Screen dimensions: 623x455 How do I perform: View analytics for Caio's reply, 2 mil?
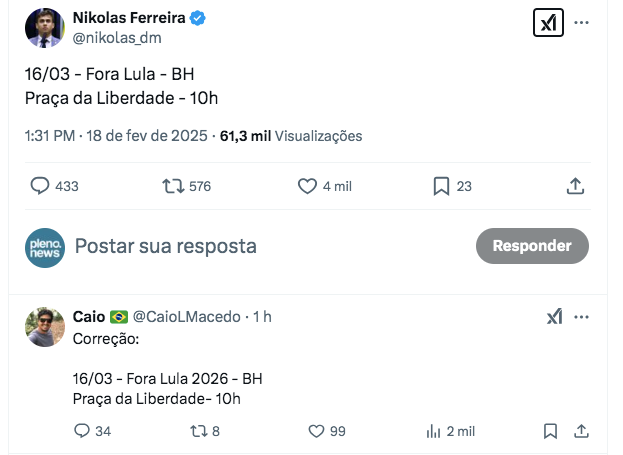coord(434,431)
